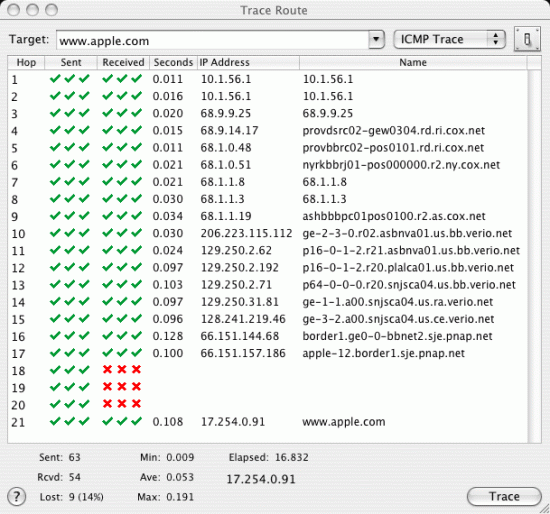Click the Ave: 0.053 statistic
Viewport: 550px width, 514px height.
tap(167, 477)
